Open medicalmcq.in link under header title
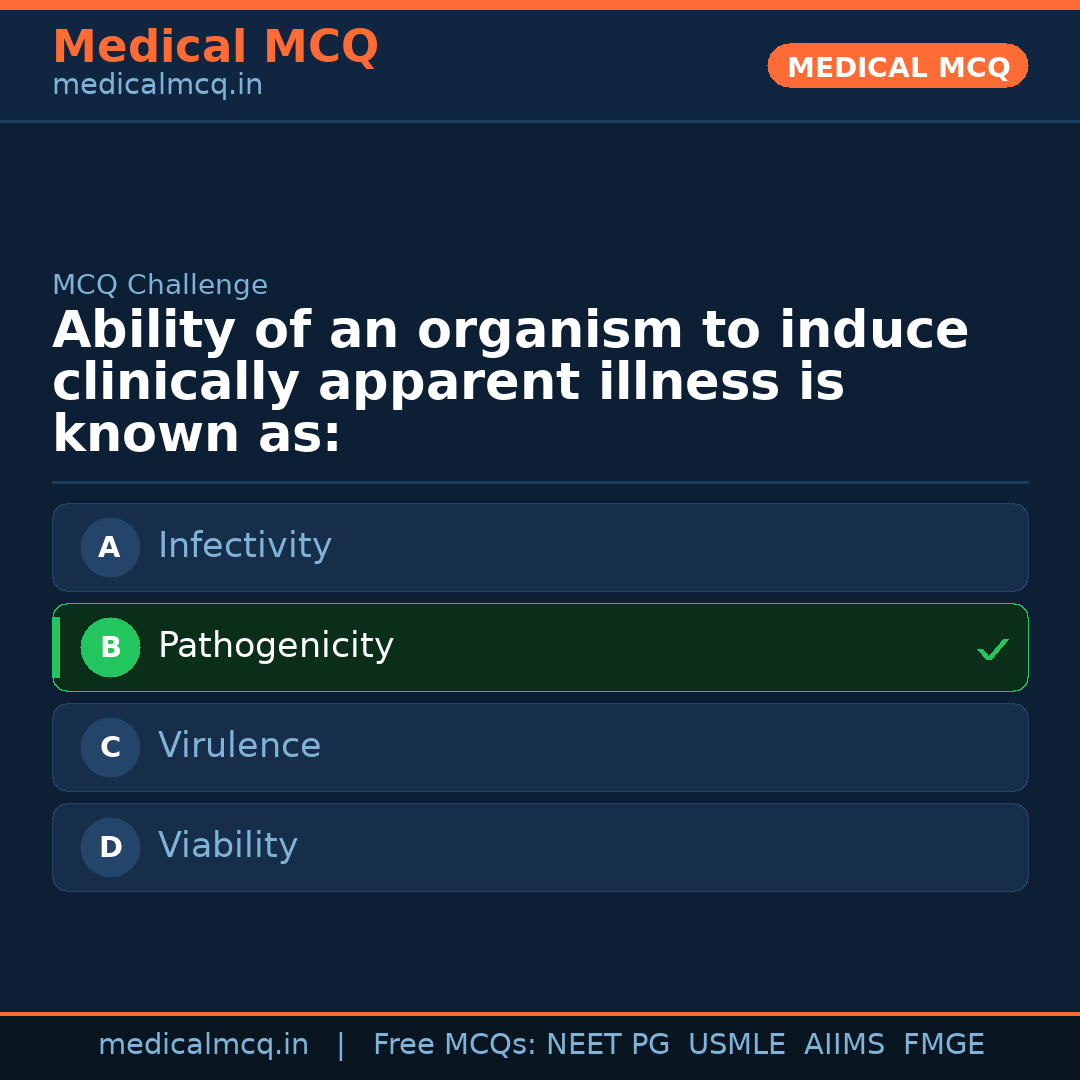 [x=157, y=86]
